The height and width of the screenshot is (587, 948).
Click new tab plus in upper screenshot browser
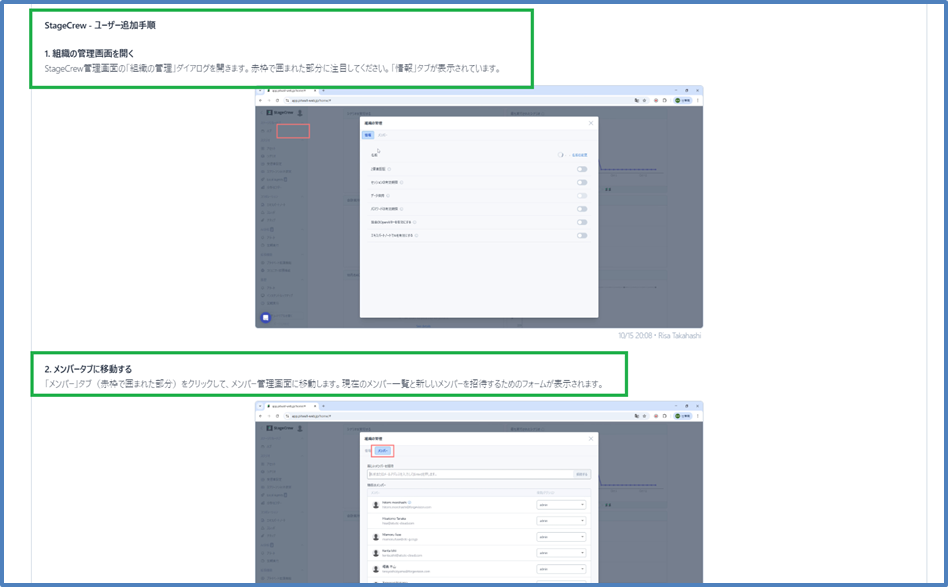tap(323, 91)
